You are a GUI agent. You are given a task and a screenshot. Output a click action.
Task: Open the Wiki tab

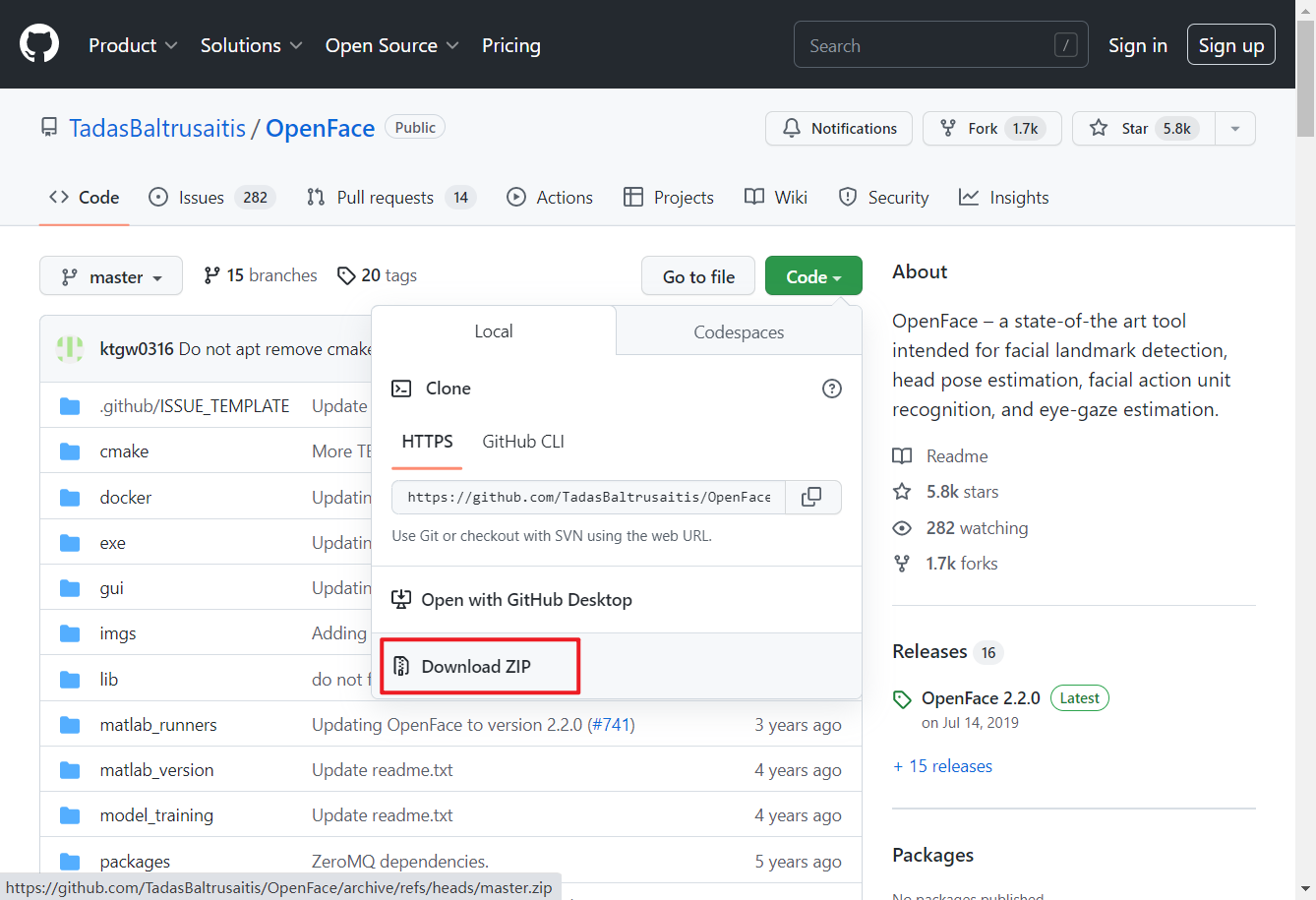coord(776,198)
